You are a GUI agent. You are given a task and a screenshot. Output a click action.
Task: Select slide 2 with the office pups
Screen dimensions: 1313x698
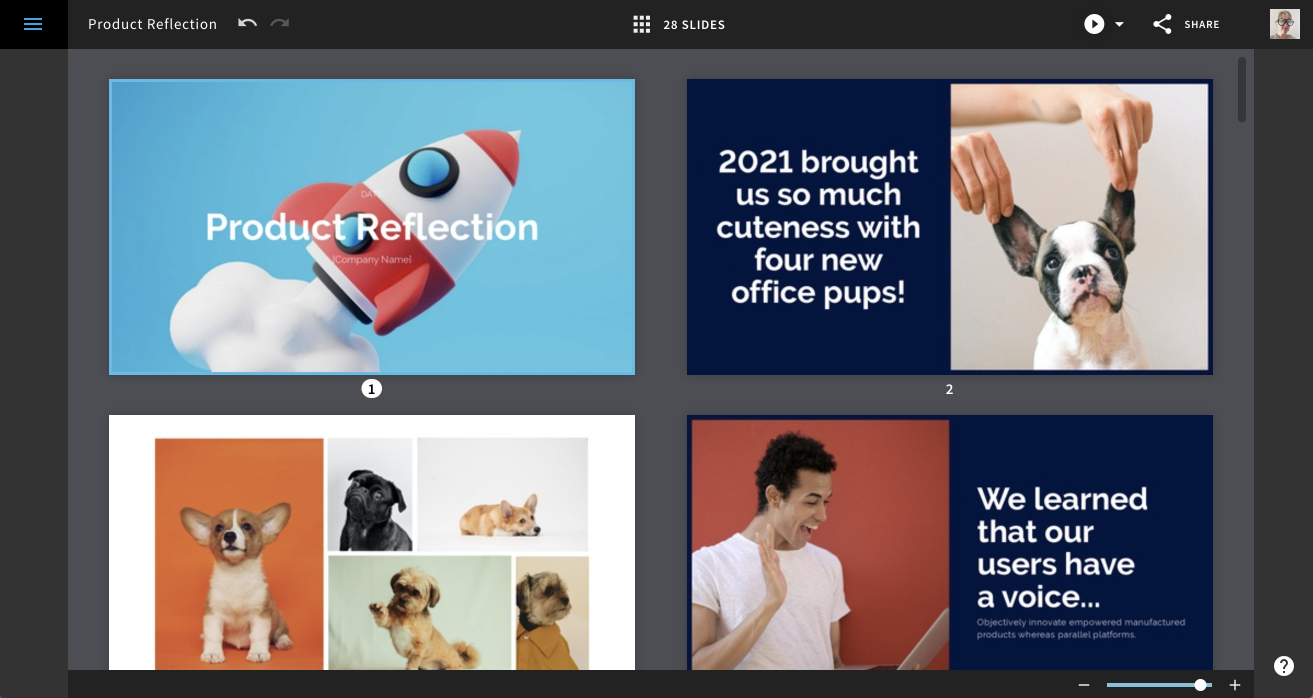(x=949, y=227)
